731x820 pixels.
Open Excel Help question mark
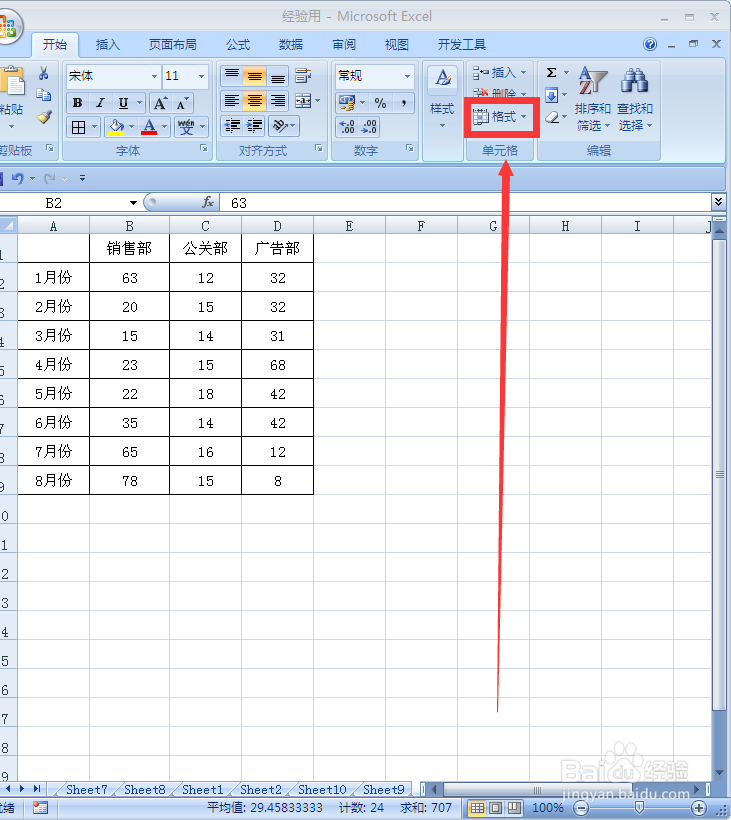click(x=650, y=44)
